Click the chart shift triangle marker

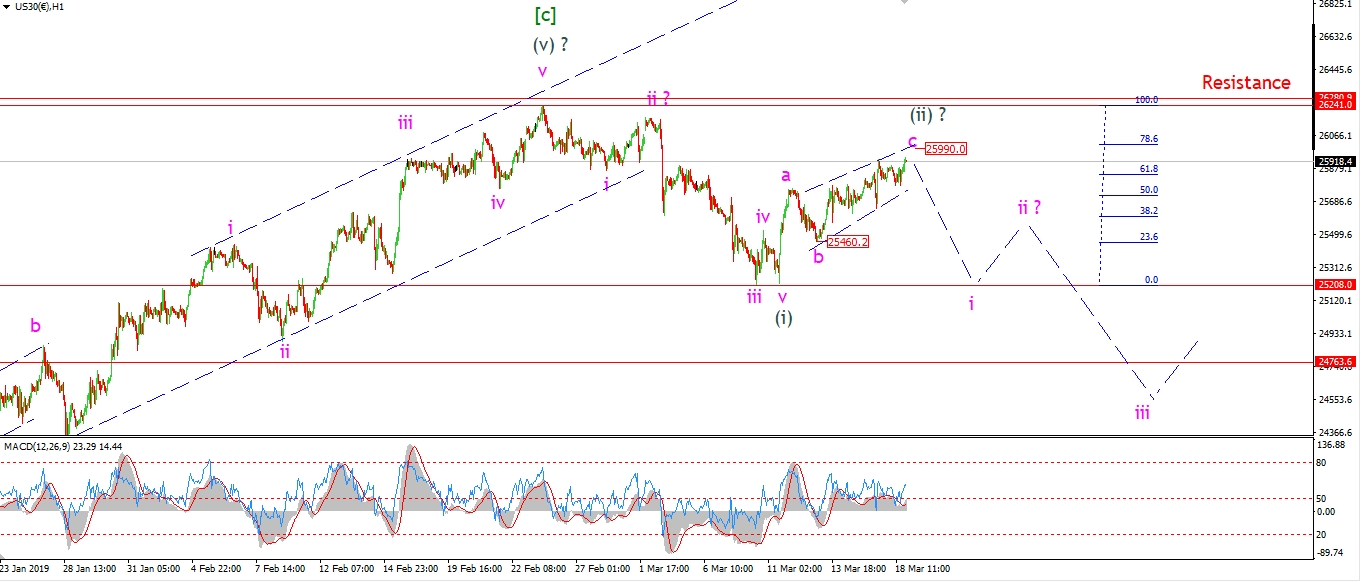[x=906, y=3]
